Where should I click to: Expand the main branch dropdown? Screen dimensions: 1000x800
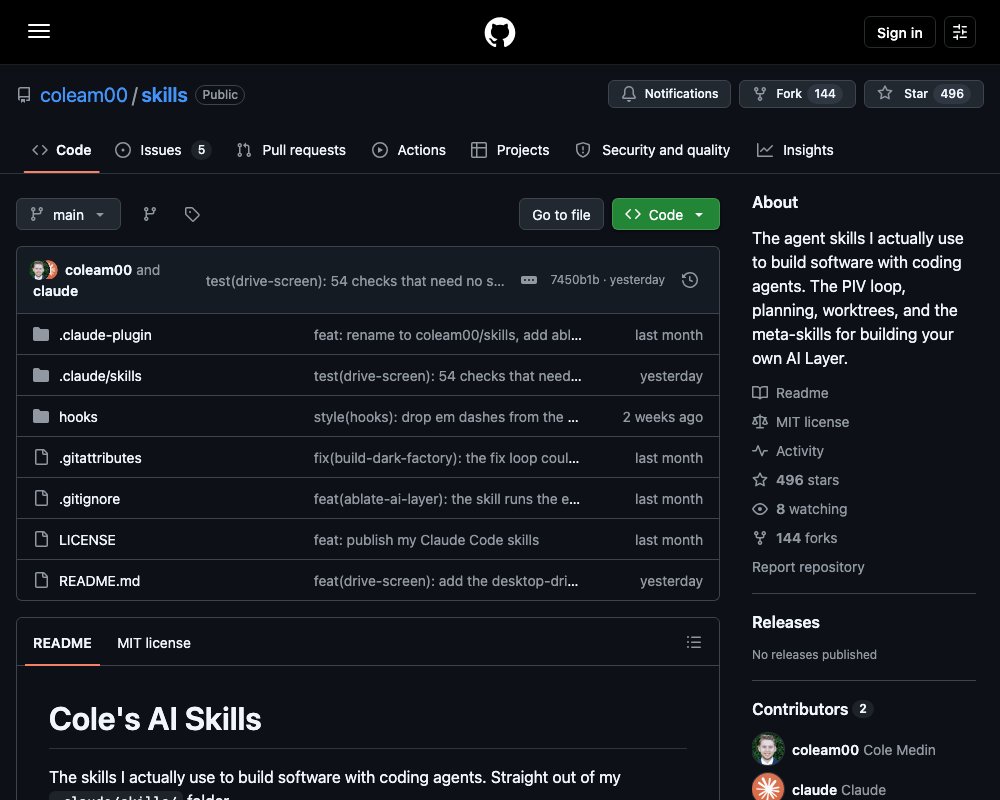pyautogui.click(x=68, y=214)
